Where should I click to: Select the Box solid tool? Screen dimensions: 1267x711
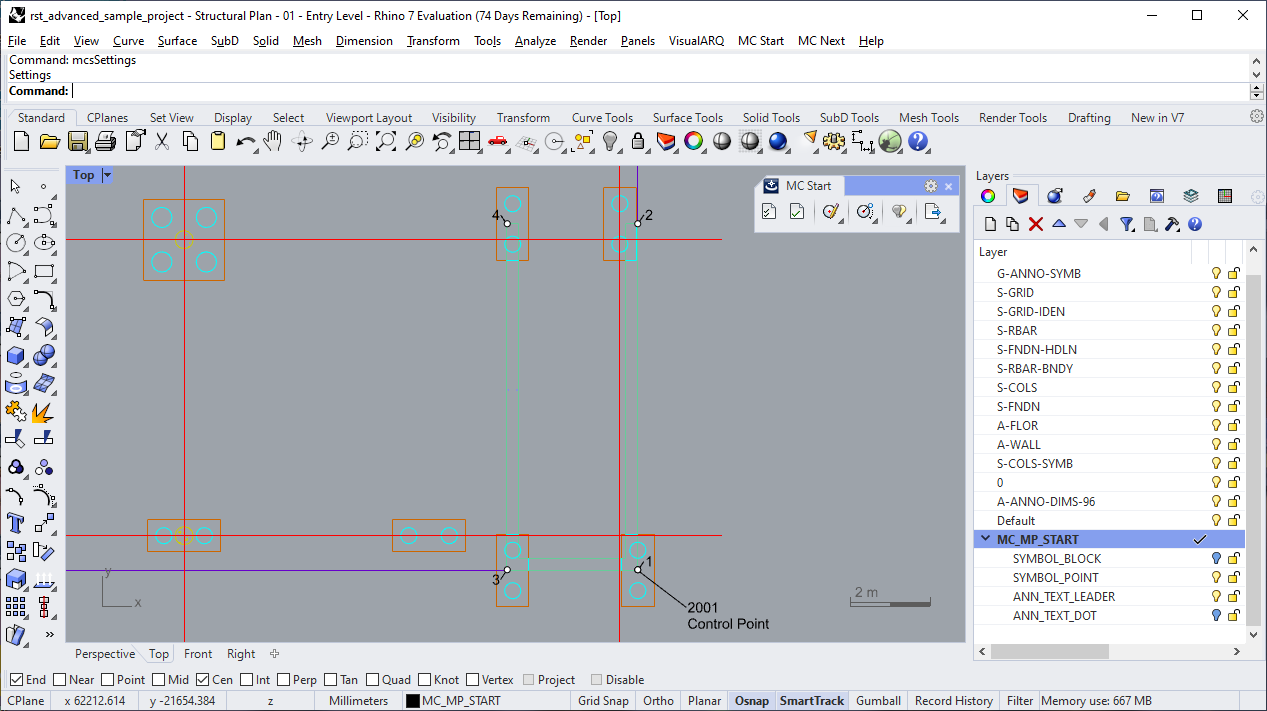[16, 355]
